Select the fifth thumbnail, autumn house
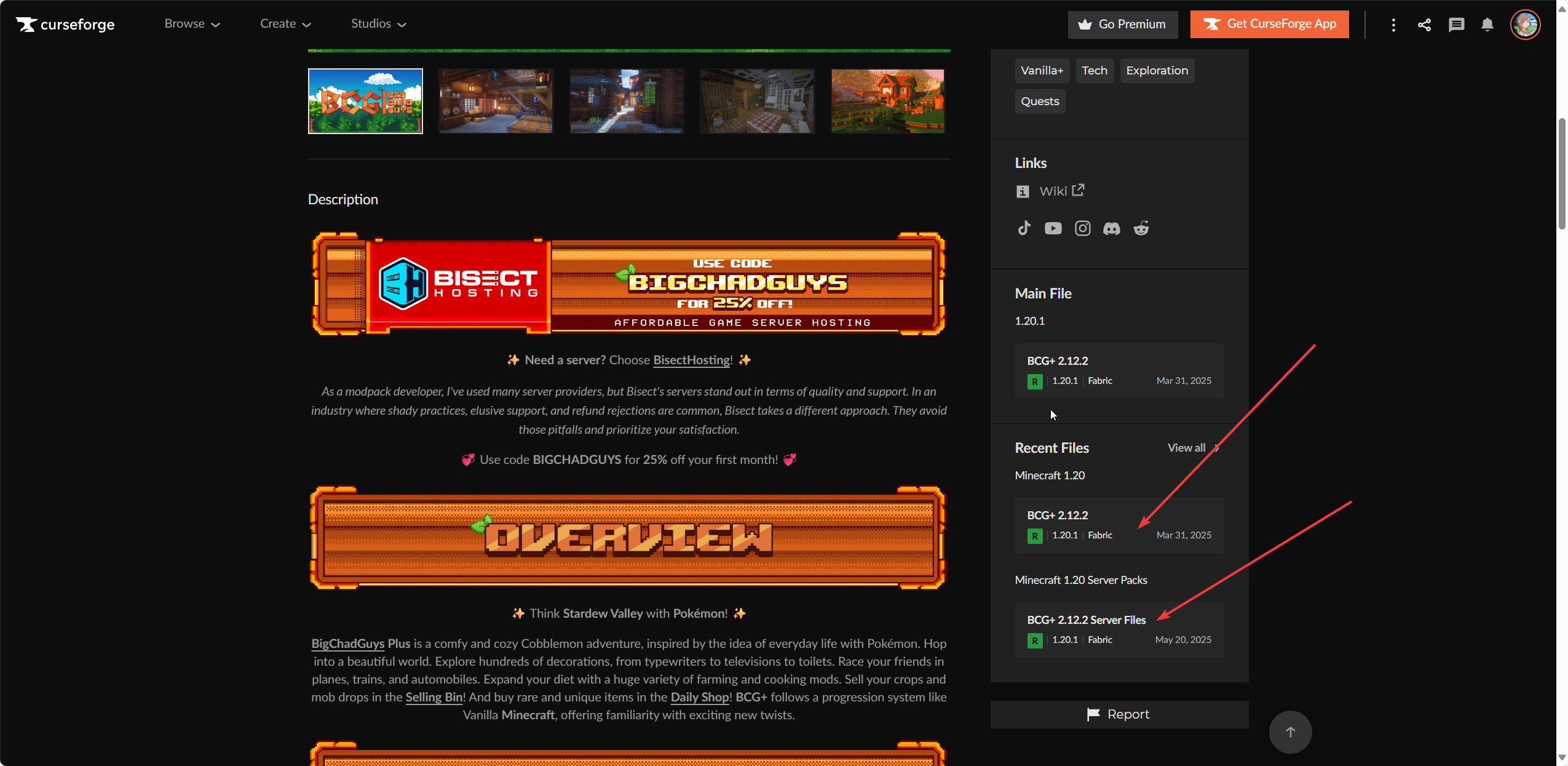1568x766 pixels. pos(888,101)
